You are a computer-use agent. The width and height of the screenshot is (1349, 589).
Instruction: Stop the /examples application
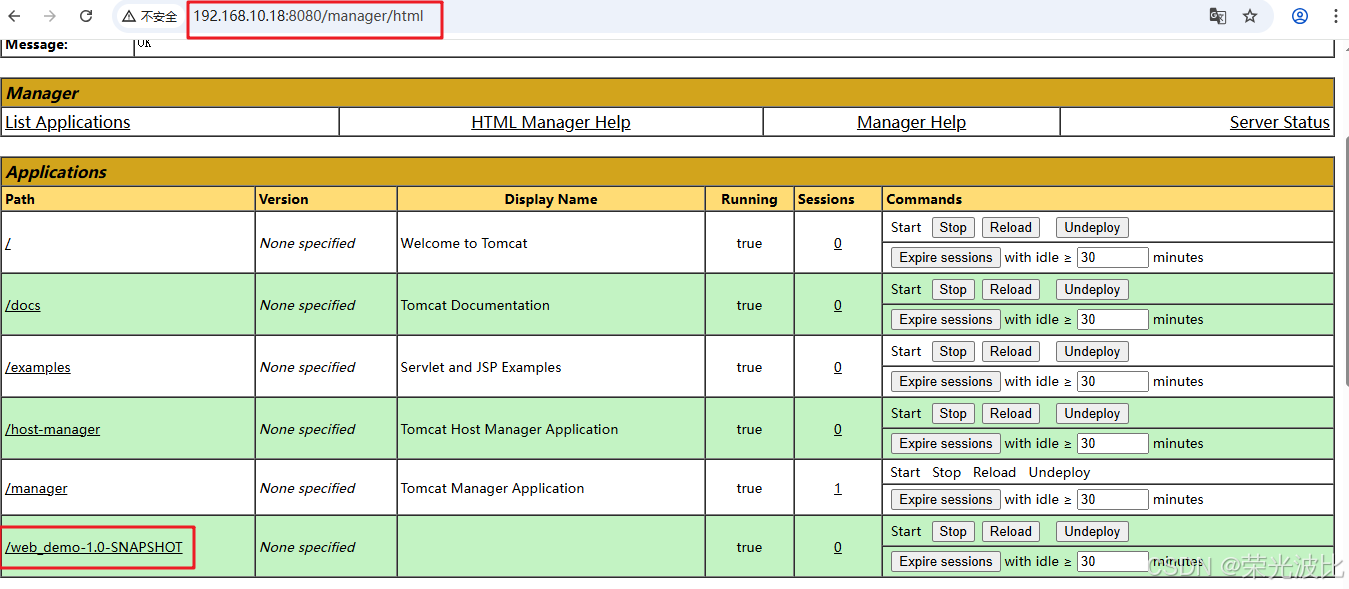point(953,351)
